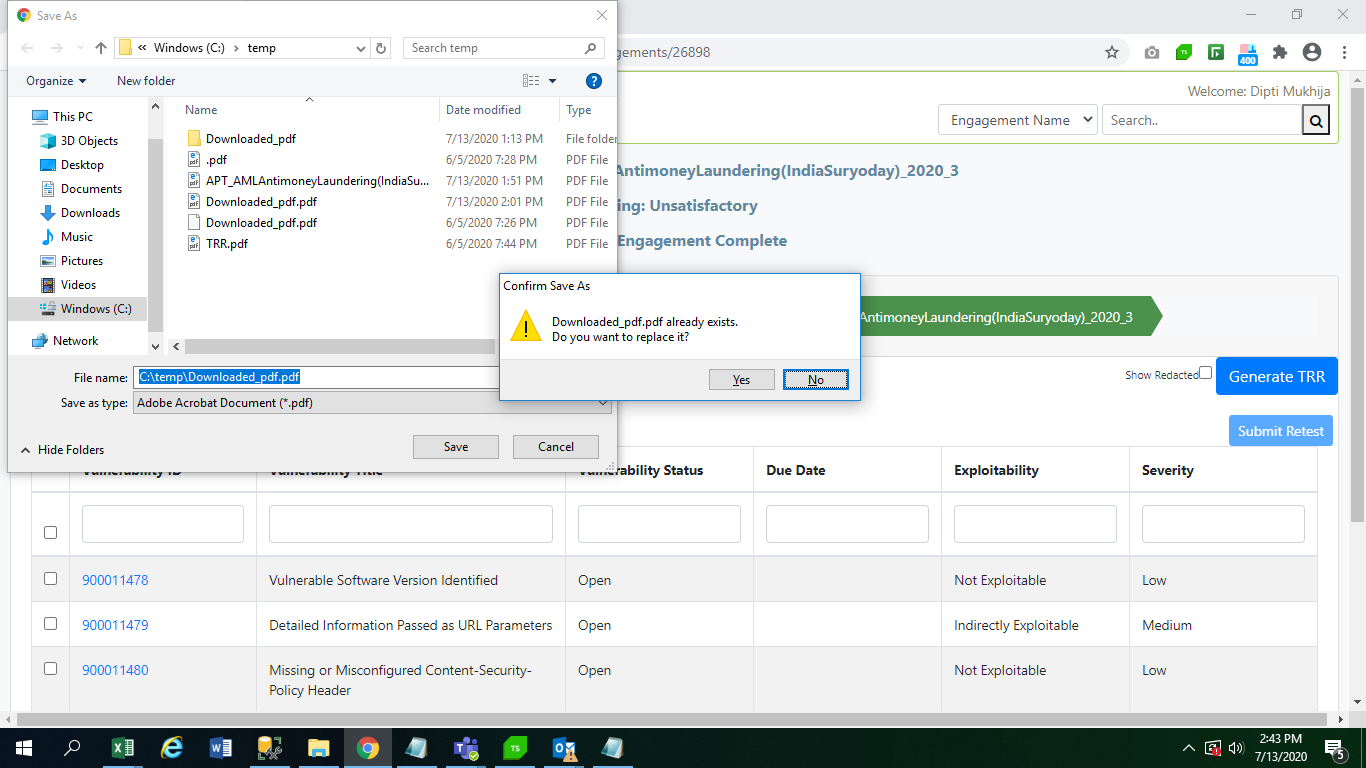Go up one folder level
This screenshot has height=768, width=1366.
coord(100,48)
